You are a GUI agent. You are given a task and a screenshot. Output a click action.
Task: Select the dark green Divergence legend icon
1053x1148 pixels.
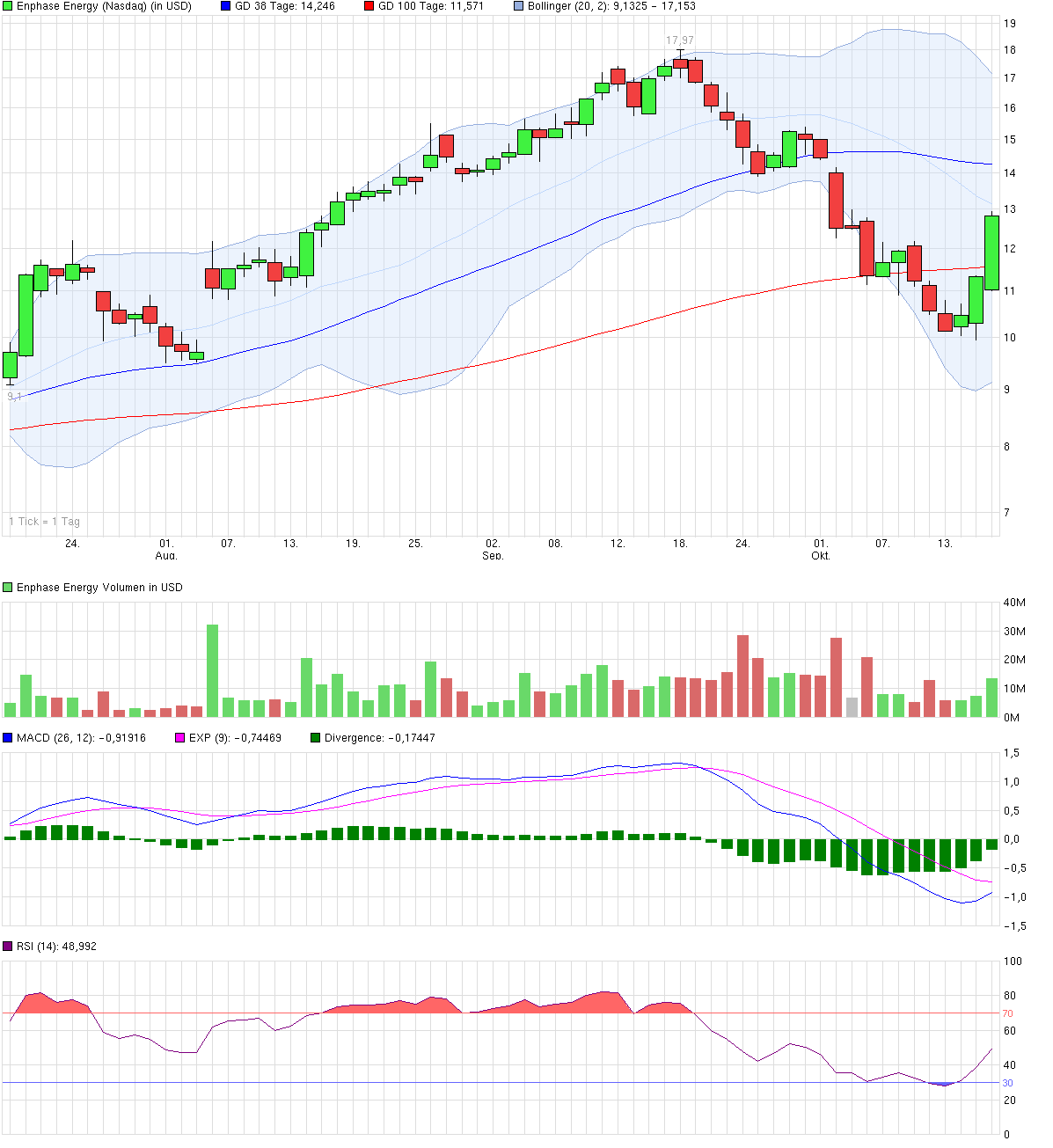tap(315, 737)
